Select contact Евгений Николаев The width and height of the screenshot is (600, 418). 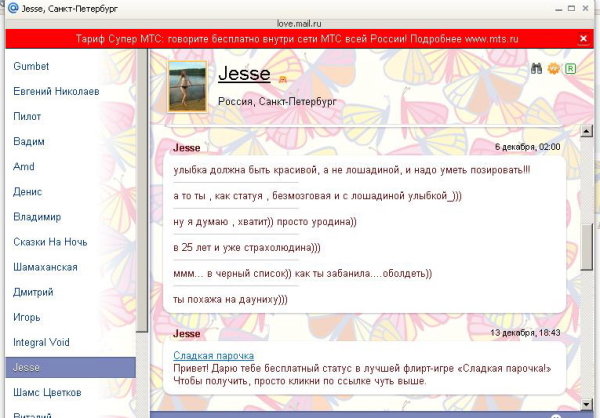(55, 91)
